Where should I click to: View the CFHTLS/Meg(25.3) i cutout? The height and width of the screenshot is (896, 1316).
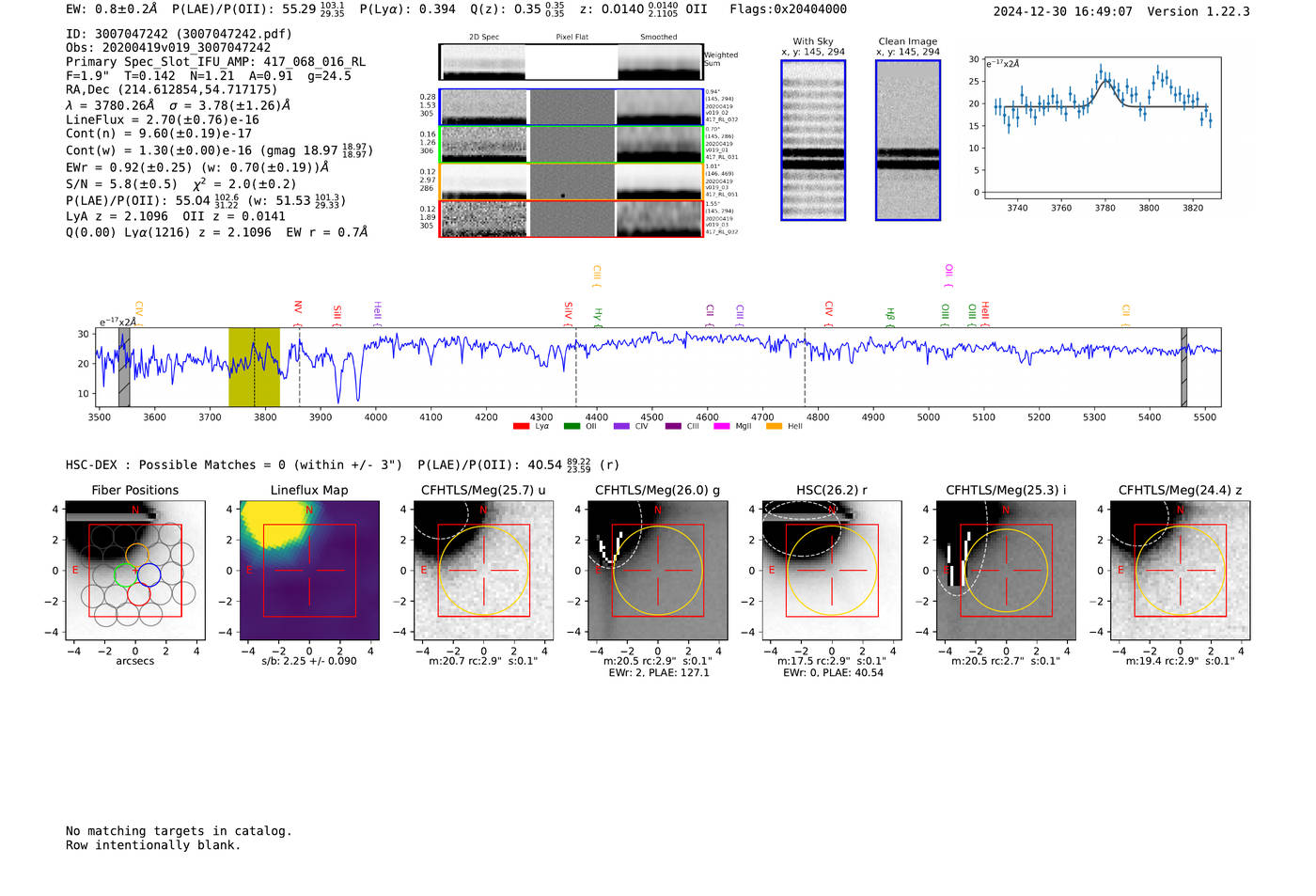pos(1006,571)
